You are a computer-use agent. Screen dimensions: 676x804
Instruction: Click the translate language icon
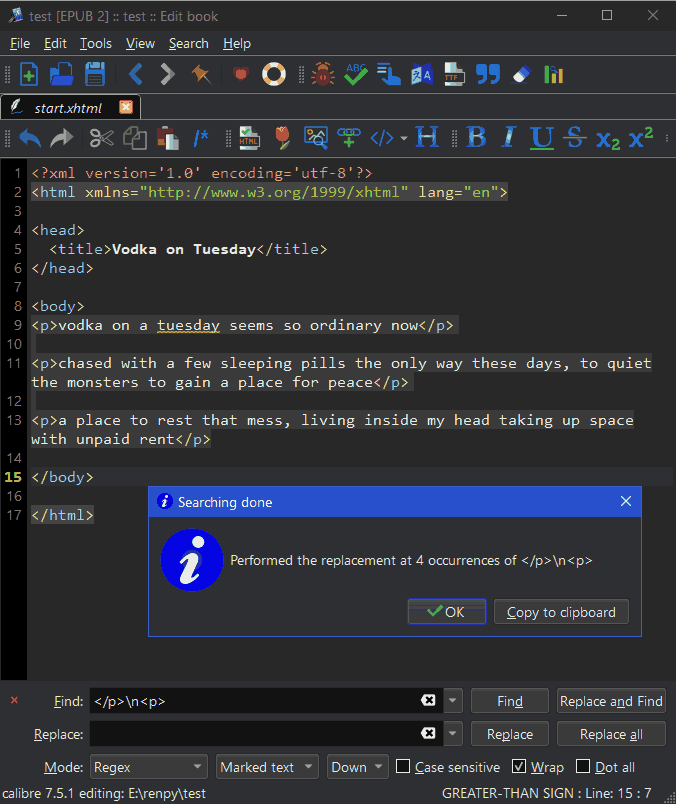pos(422,74)
